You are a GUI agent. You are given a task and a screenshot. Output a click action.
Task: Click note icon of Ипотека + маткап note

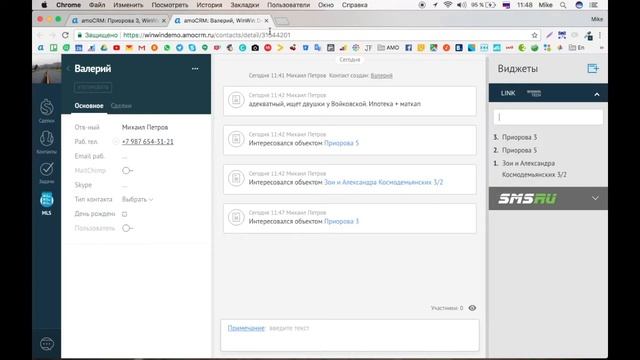(236, 100)
